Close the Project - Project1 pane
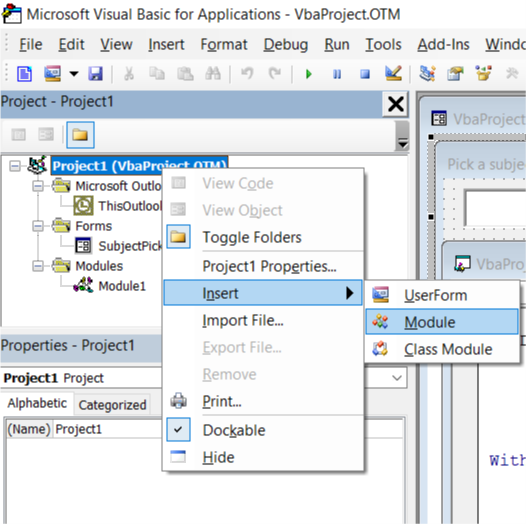The width and height of the screenshot is (526, 524). [x=396, y=104]
